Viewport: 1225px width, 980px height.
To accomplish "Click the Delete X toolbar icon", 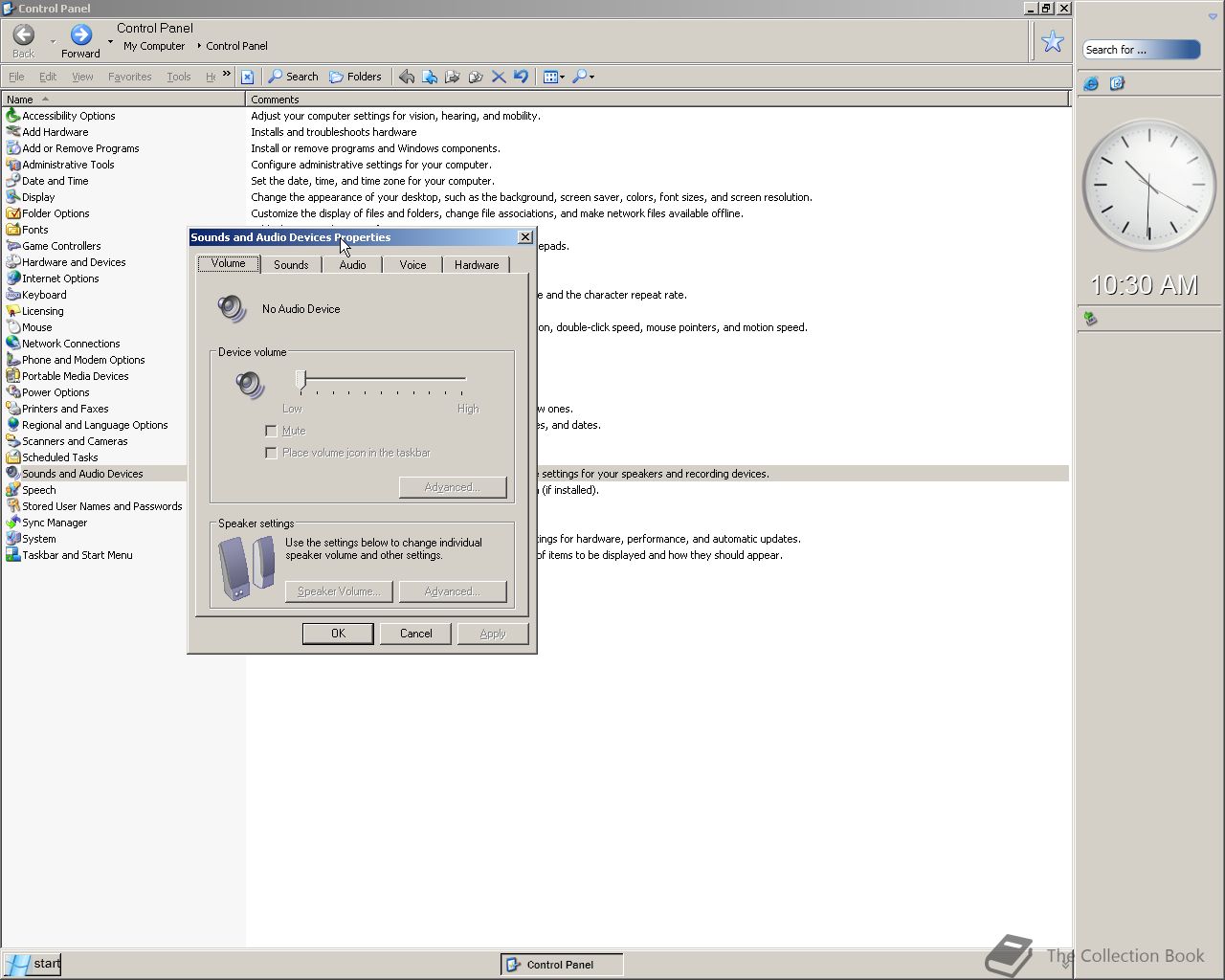I will pos(499,77).
